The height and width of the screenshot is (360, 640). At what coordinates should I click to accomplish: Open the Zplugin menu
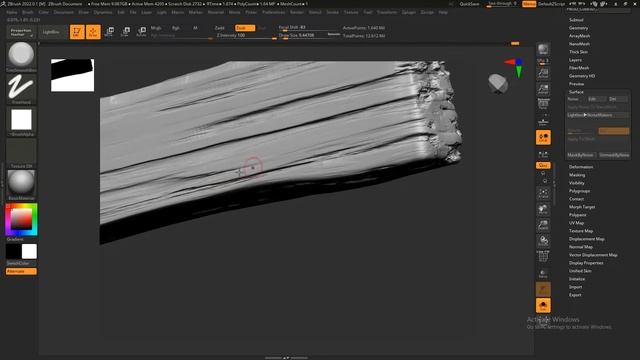coord(409,12)
